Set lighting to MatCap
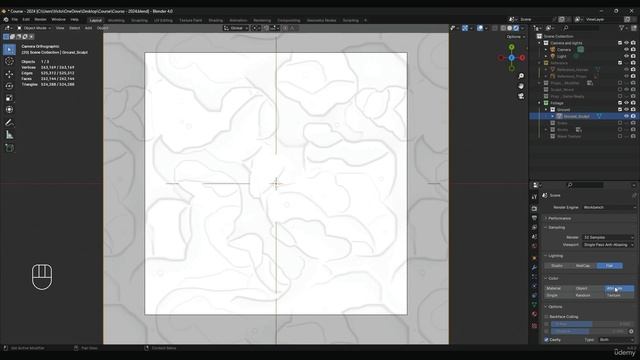This screenshot has height=360, width=640. pyautogui.click(x=583, y=266)
